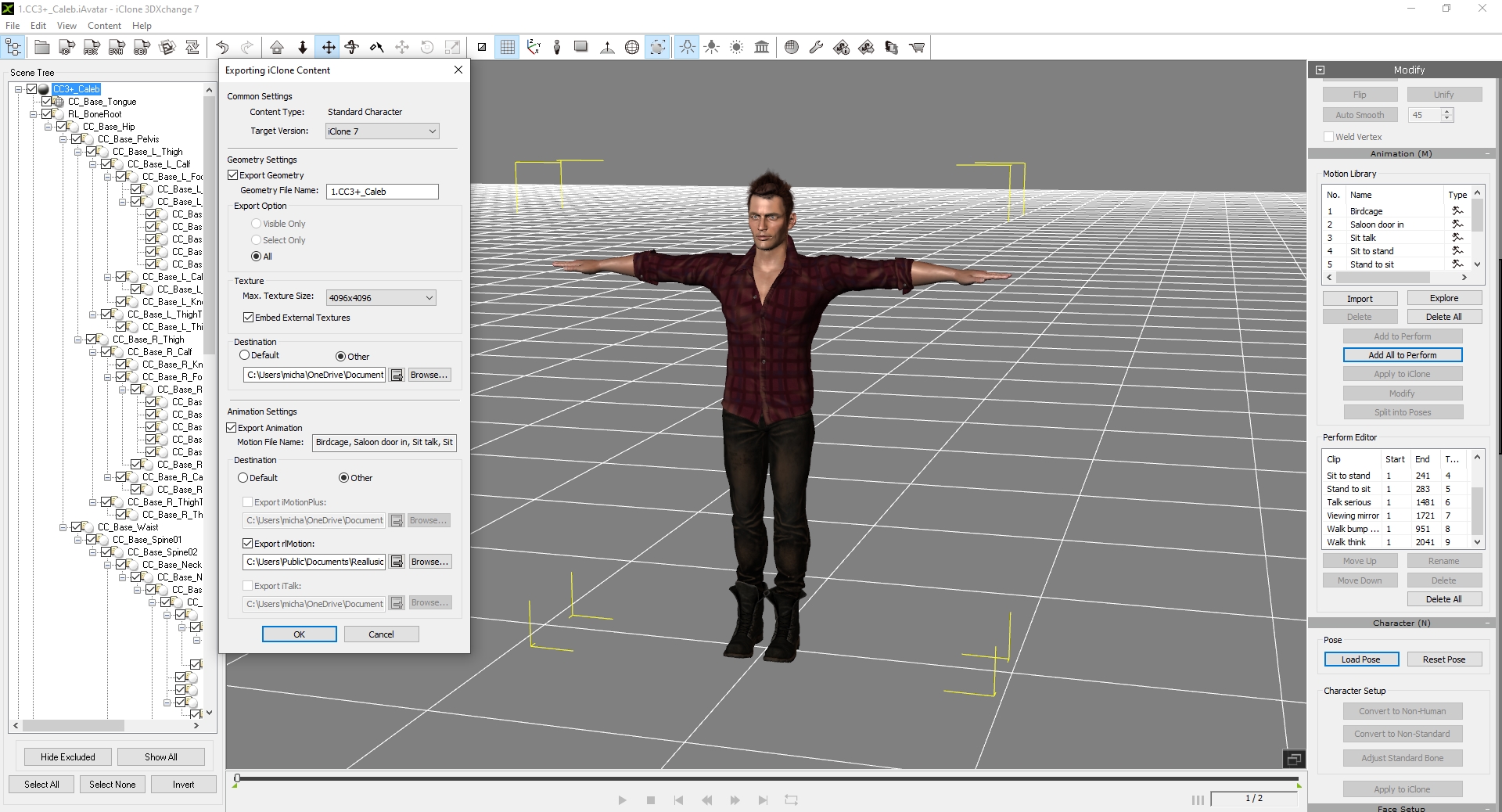This screenshot has height=812, width=1502.
Task: Uncheck Export Animation checkbox
Action: click(x=232, y=428)
